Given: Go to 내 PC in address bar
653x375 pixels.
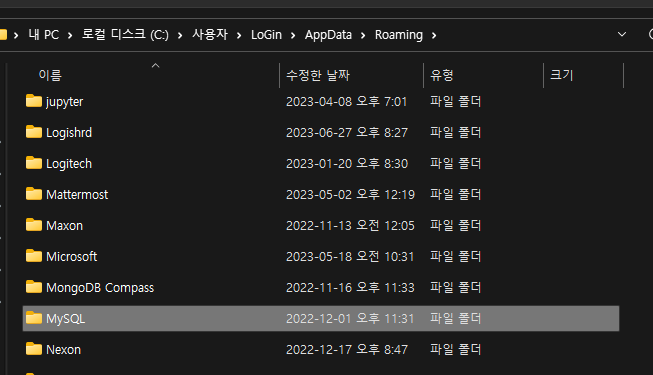Looking at the screenshot, I should click(44, 35).
